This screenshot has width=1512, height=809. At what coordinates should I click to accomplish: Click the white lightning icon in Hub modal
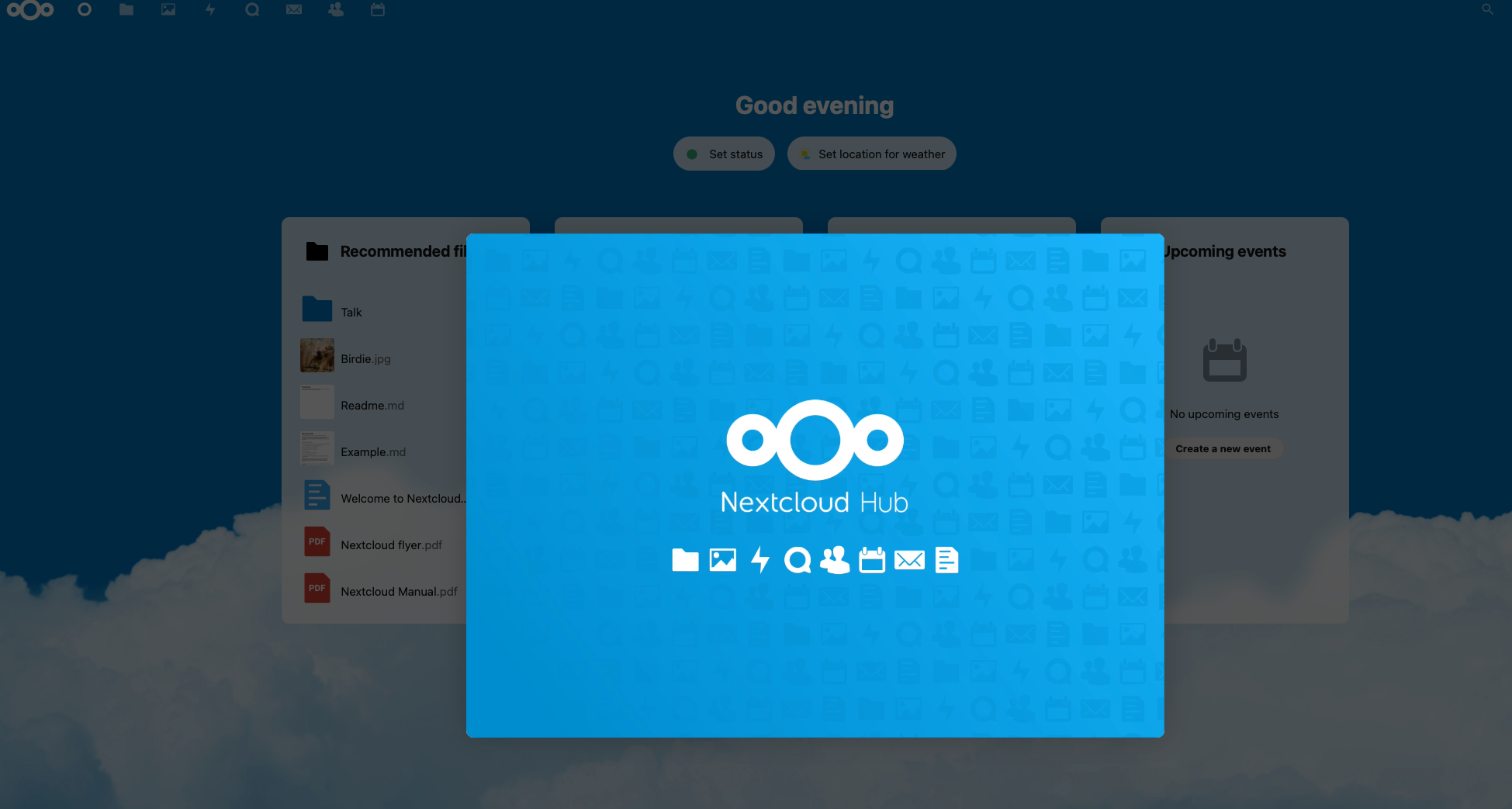click(760, 560)
